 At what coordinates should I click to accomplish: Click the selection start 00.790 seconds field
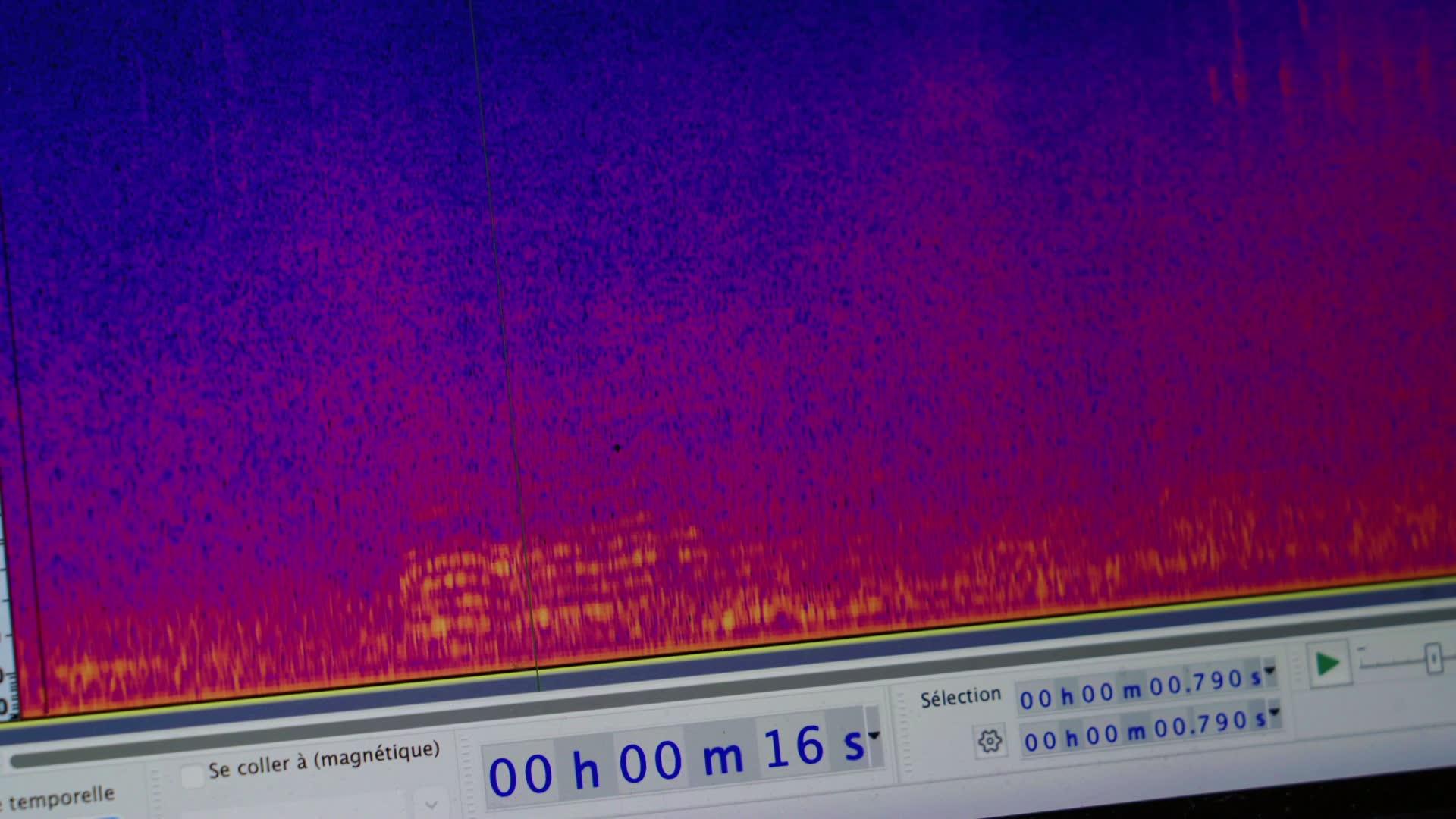pyautogui.click(x=1196, y=684)
